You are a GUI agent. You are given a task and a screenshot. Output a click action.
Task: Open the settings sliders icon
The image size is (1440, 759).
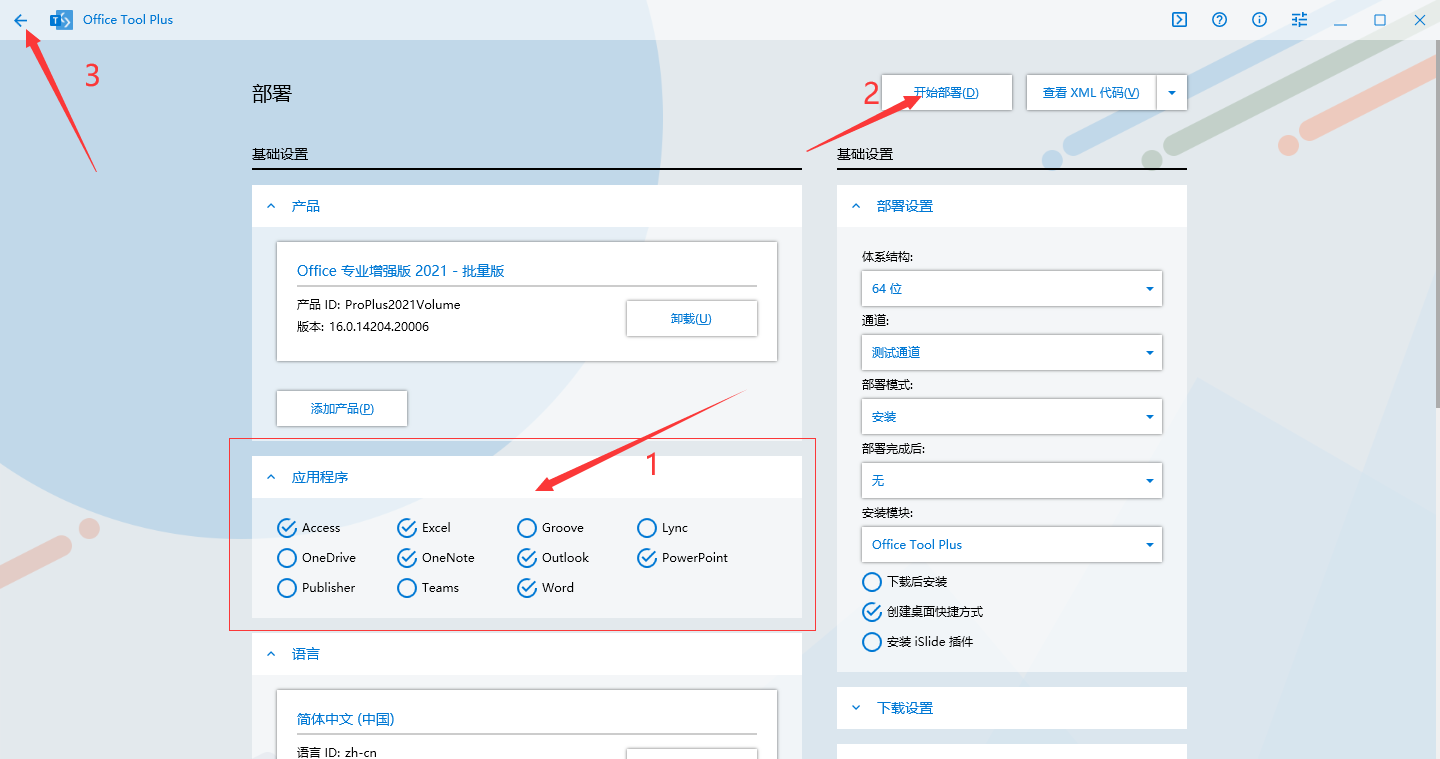pyautogui.click(x=1300, y=20)
